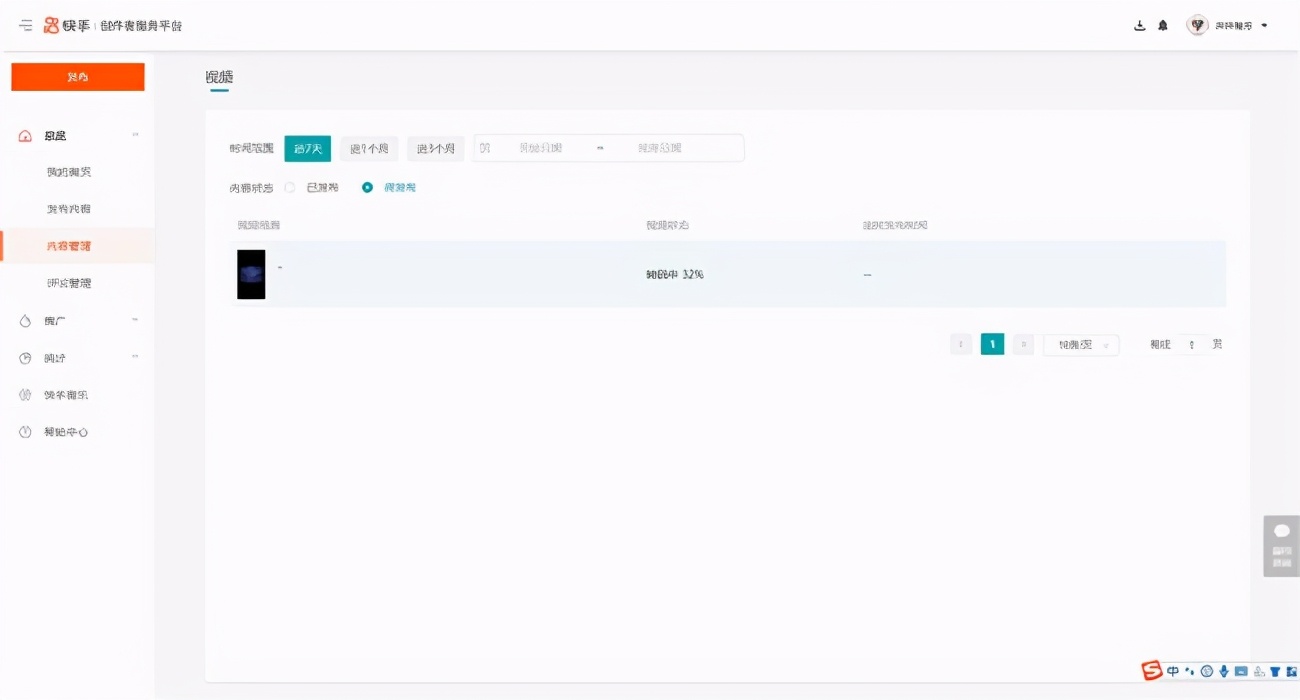Click the teal page "1" button
The height and width of the screenshot is (700, 1300).
coord(992,344)
